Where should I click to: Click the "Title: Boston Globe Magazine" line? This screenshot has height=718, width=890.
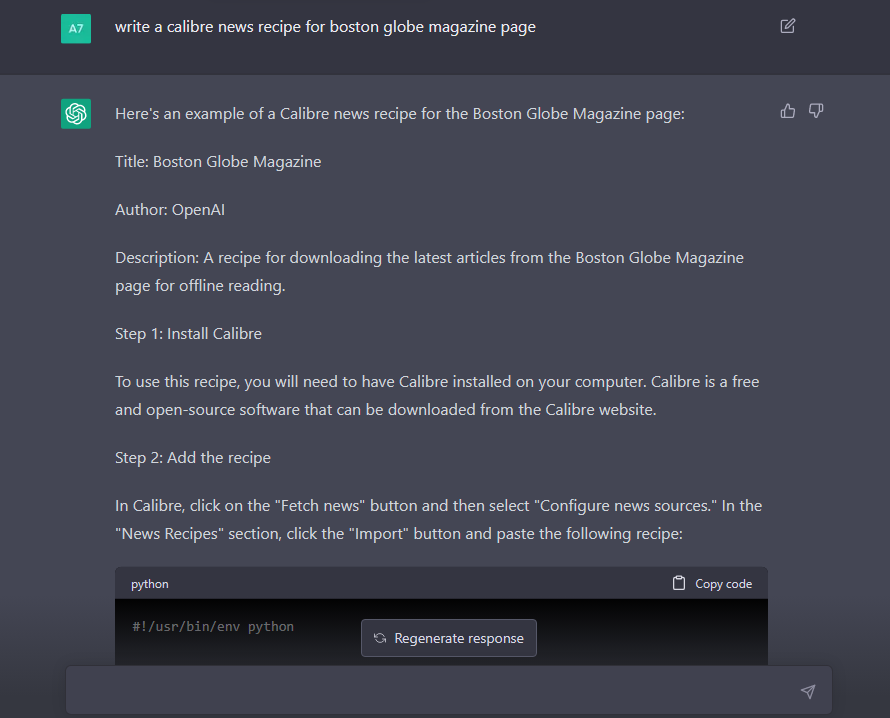(218, 162)
